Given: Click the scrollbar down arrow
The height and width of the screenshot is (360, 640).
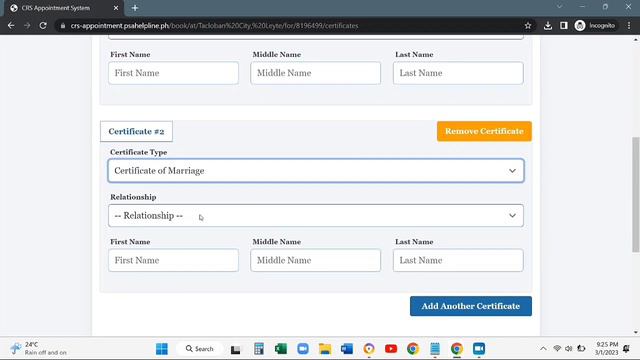Looking at the screenshot, I should pyautogui.click(x=636, y=332).
